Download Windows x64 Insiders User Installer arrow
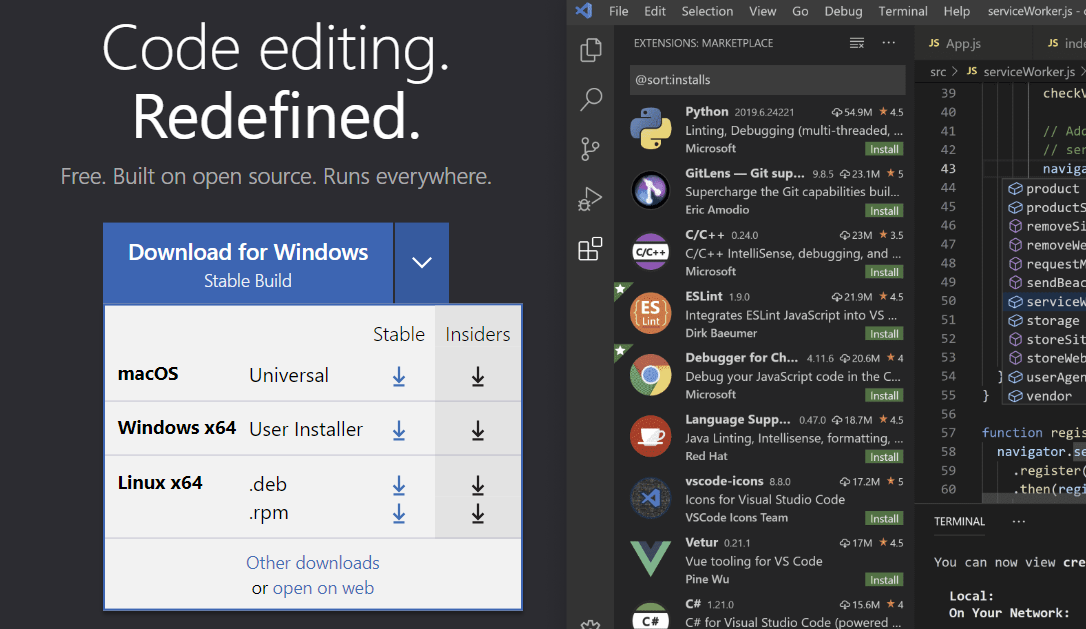Viewport: 1086px width, 629px height. pos(478,431)
